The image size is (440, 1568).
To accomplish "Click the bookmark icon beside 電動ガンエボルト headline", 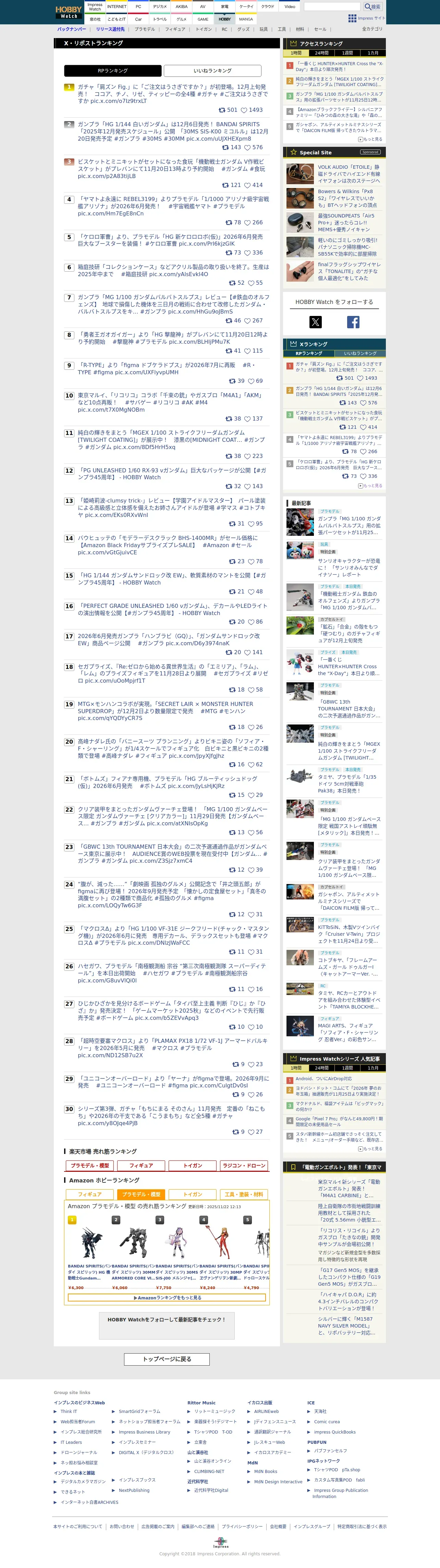I will pyautogui.click(x=293, y=1167).
